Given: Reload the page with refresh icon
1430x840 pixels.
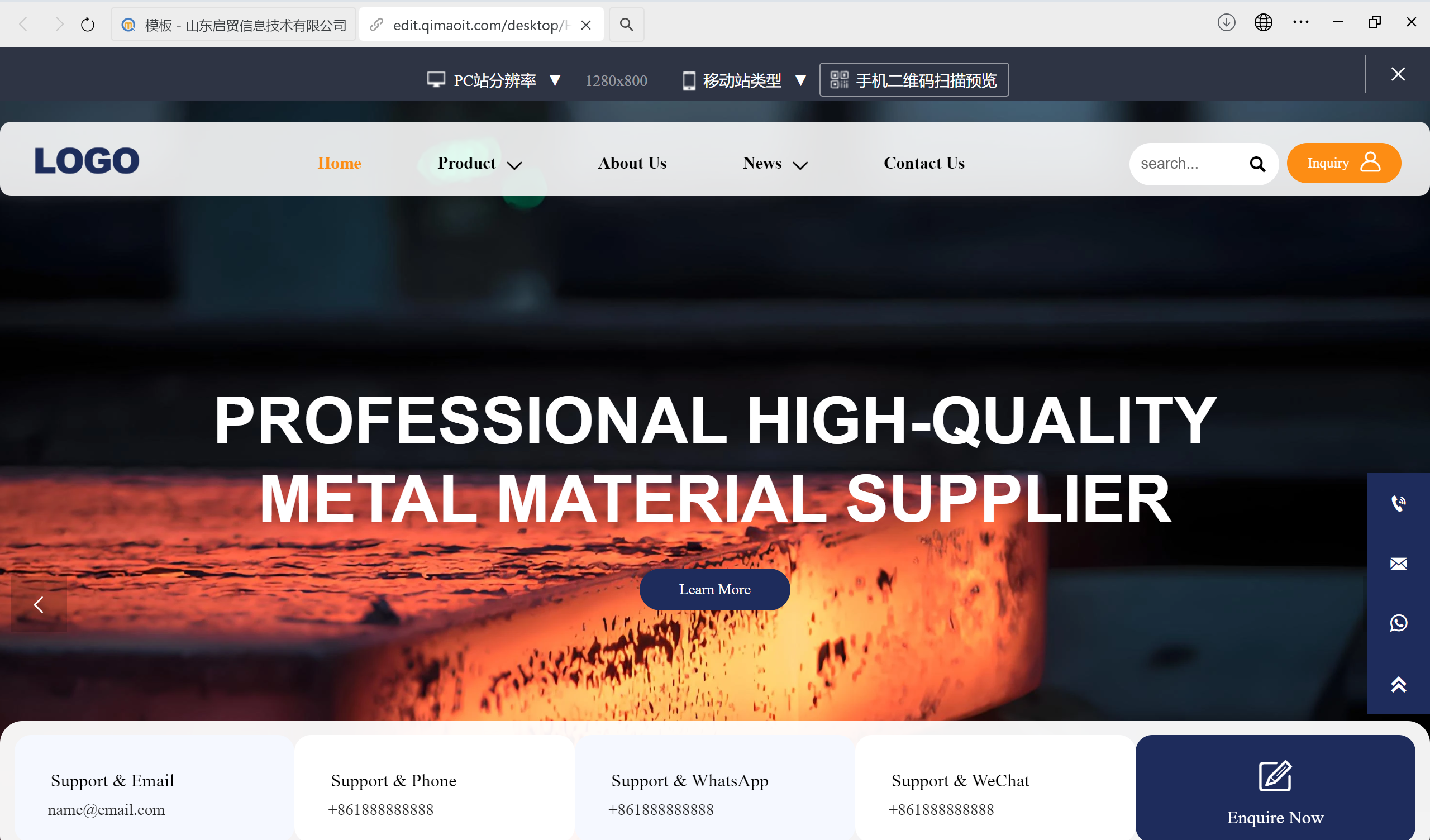Looking at the screenshot, I should [87, 25].
